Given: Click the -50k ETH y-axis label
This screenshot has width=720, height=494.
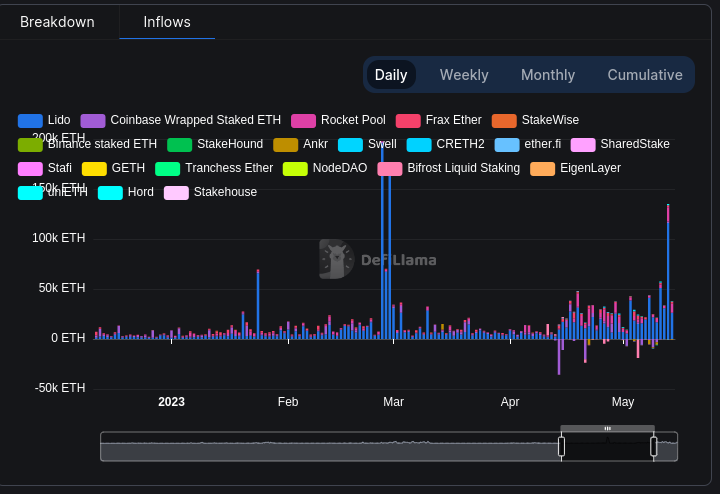Looking at the screenshot, I should (60, 388).
